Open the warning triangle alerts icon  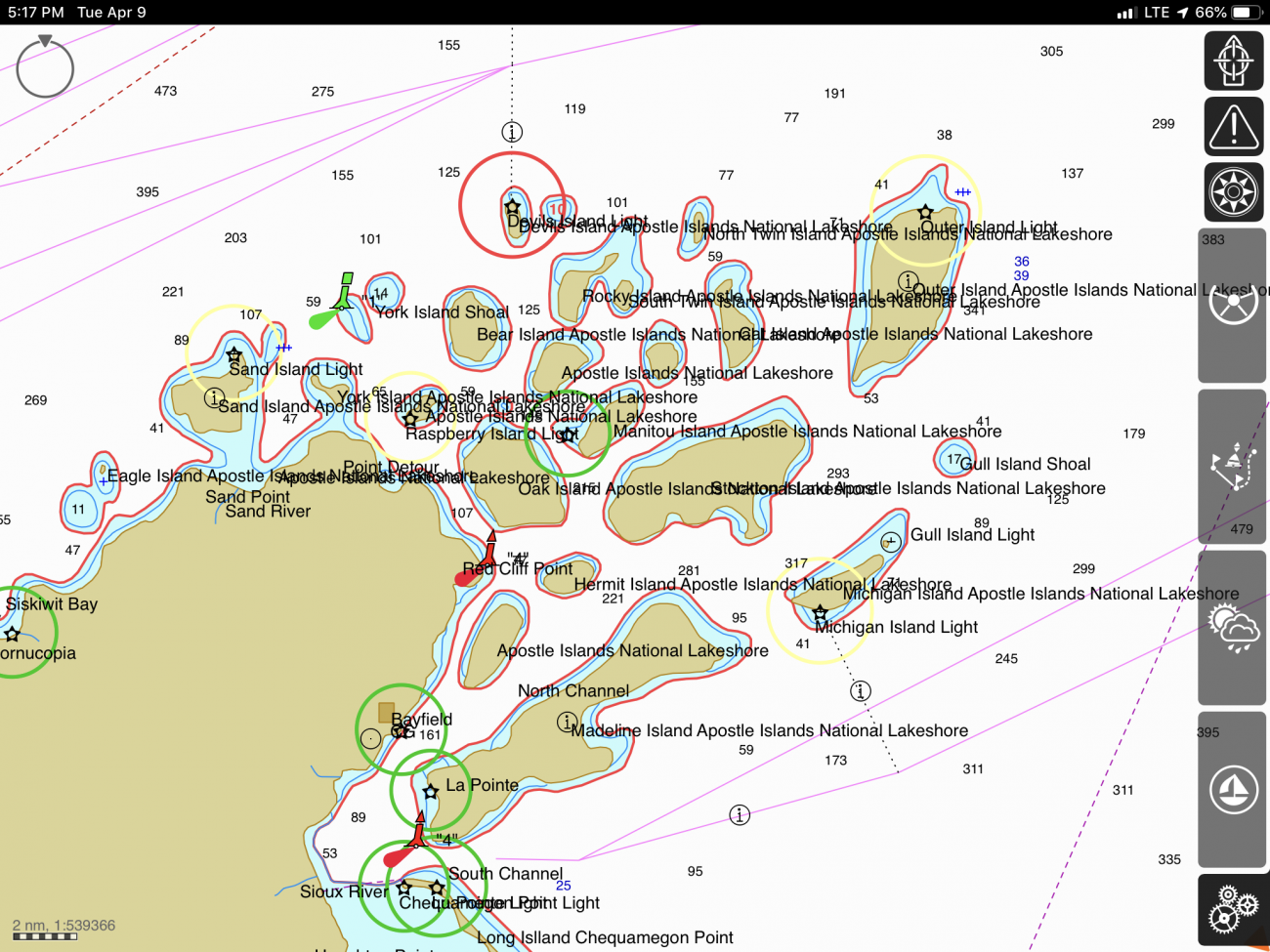coord(1234,127)
